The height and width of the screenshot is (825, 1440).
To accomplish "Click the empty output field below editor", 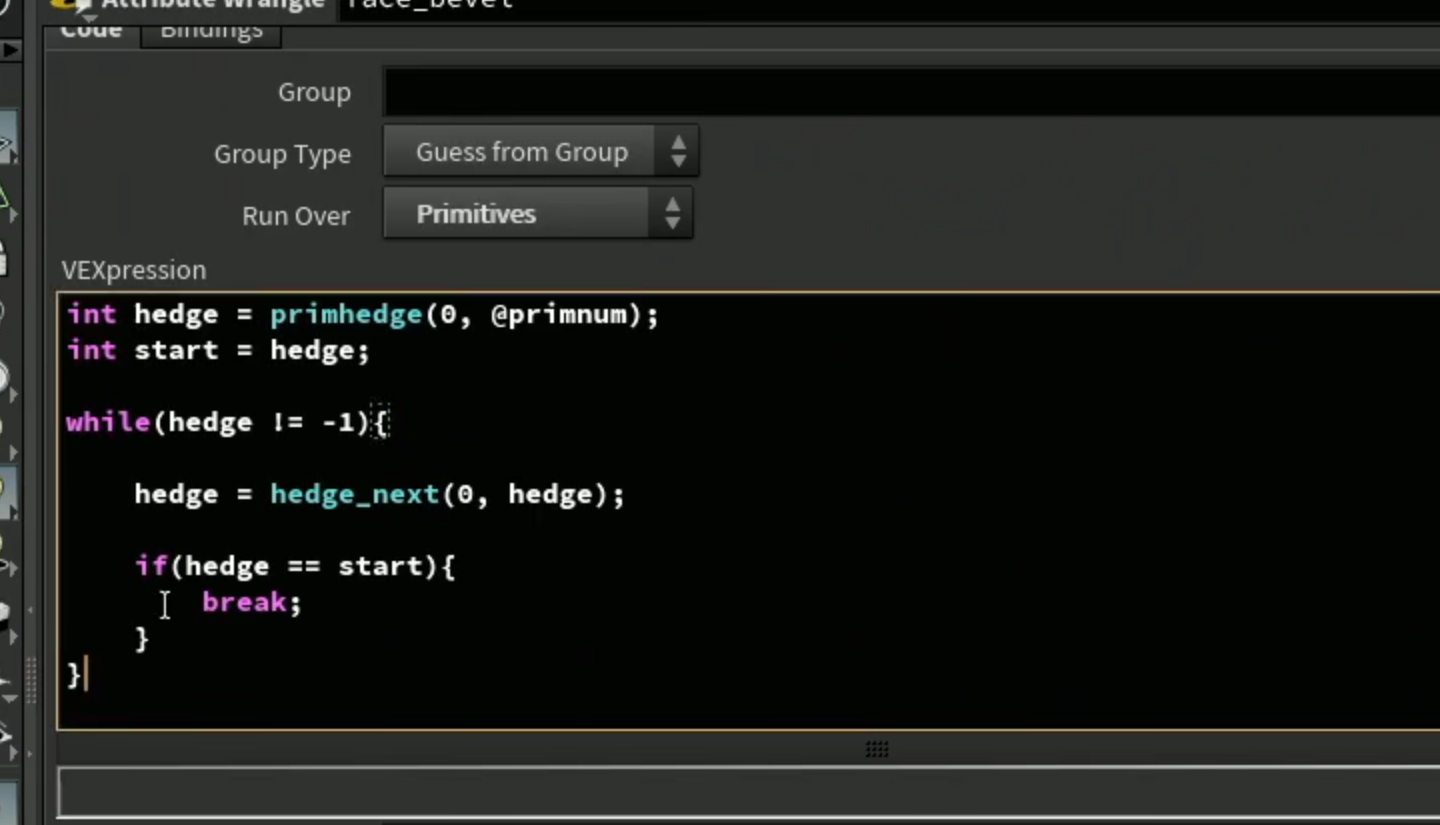I will pos(749,793).
